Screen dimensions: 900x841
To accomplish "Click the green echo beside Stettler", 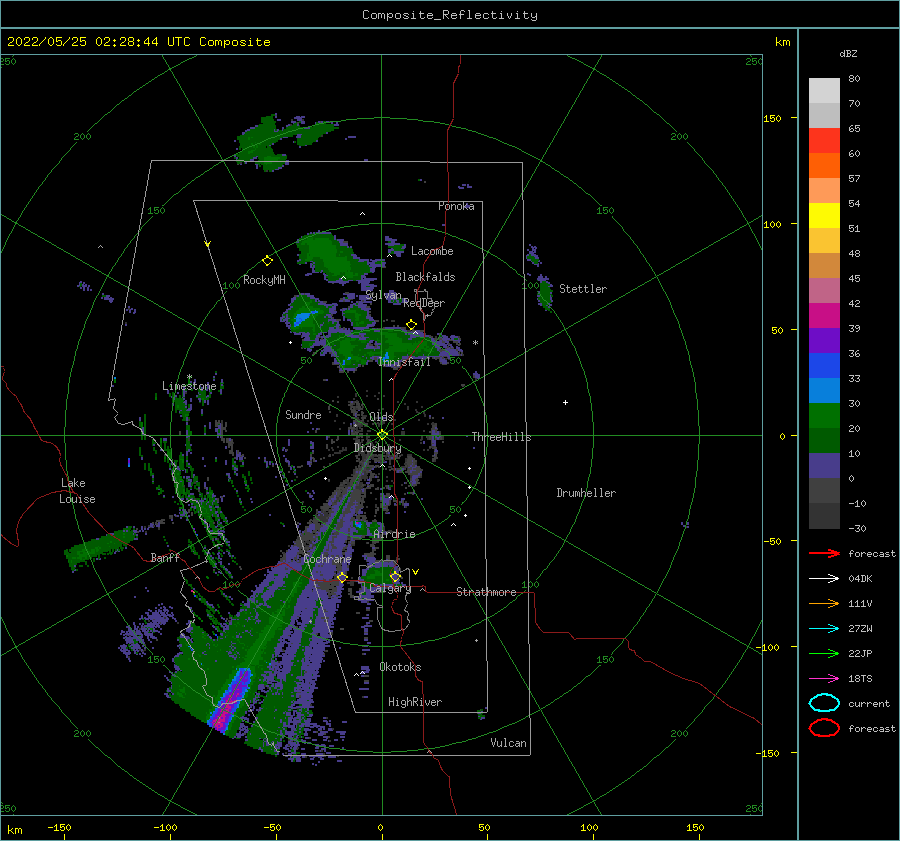I will click(x=545, y=293).
